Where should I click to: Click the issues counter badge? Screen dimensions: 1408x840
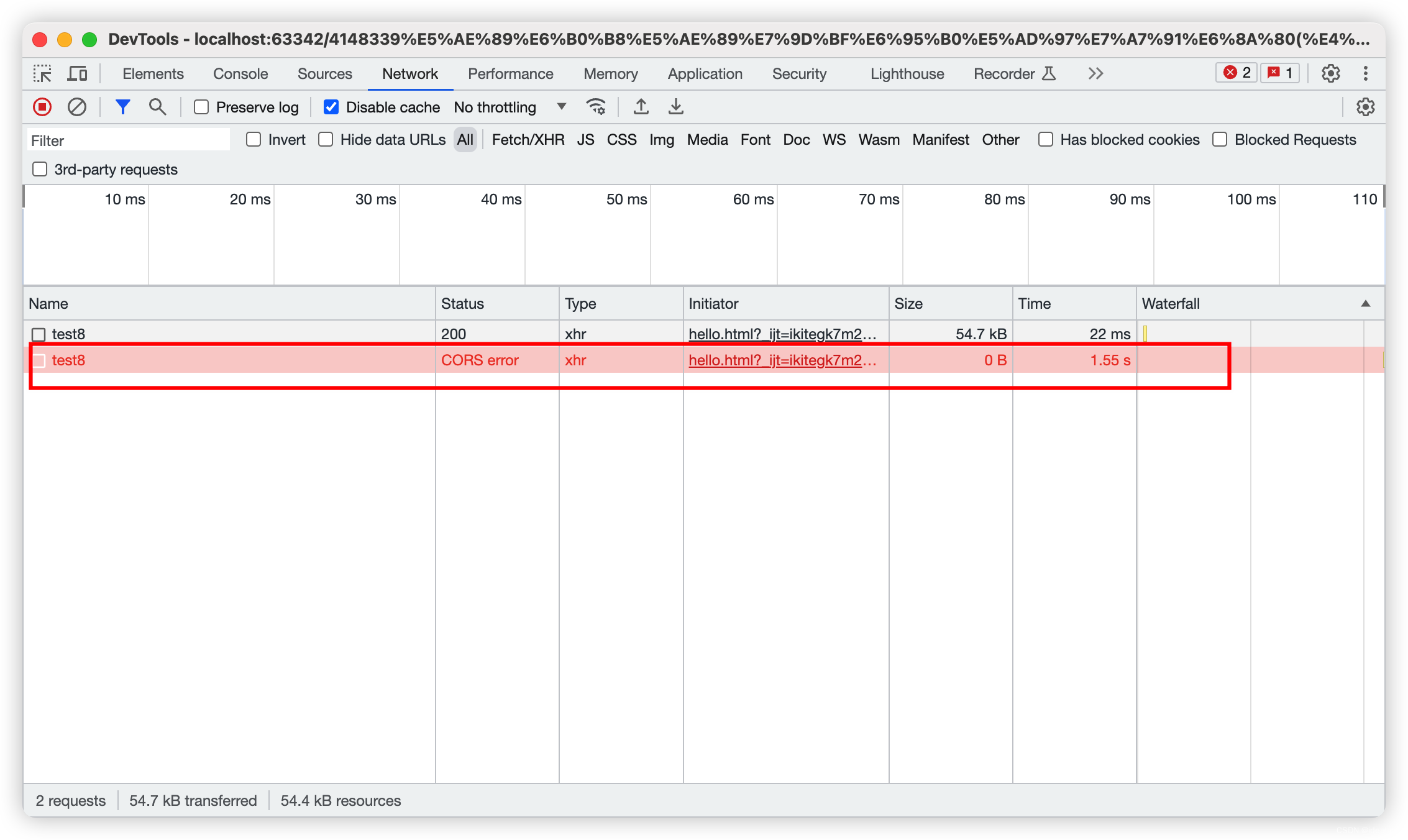(x=1280, y=73)
